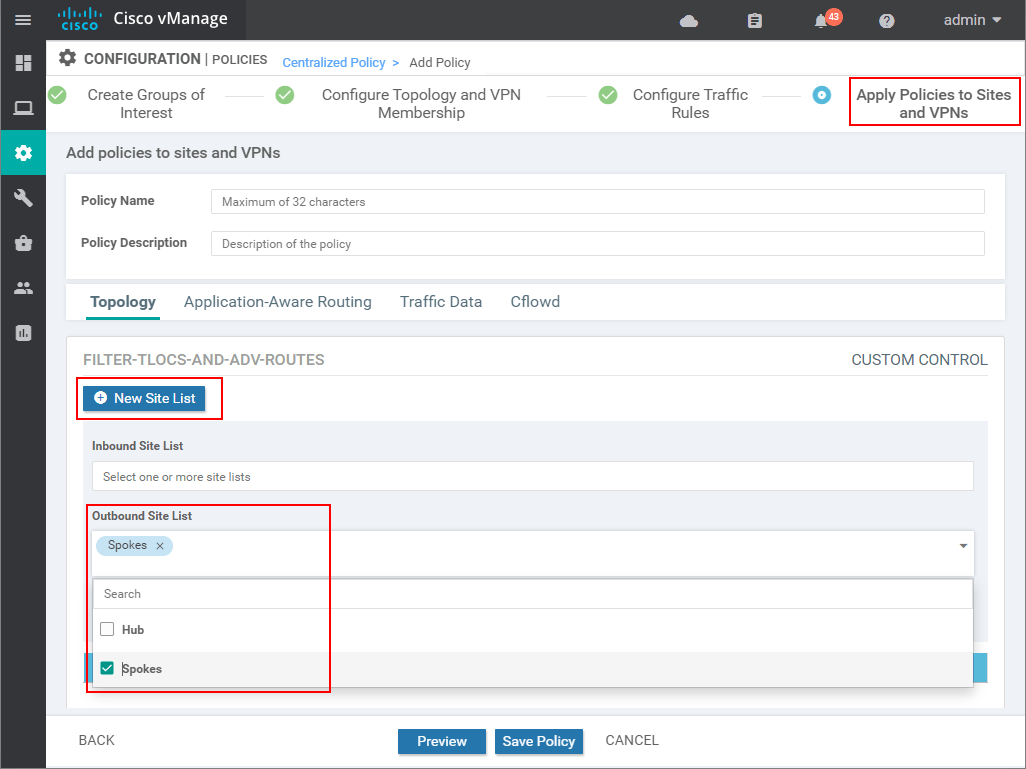Switch to the Cflowd tab
Image resolution: width=1026 pixels, height=769 pixels.
pos(534,301)
